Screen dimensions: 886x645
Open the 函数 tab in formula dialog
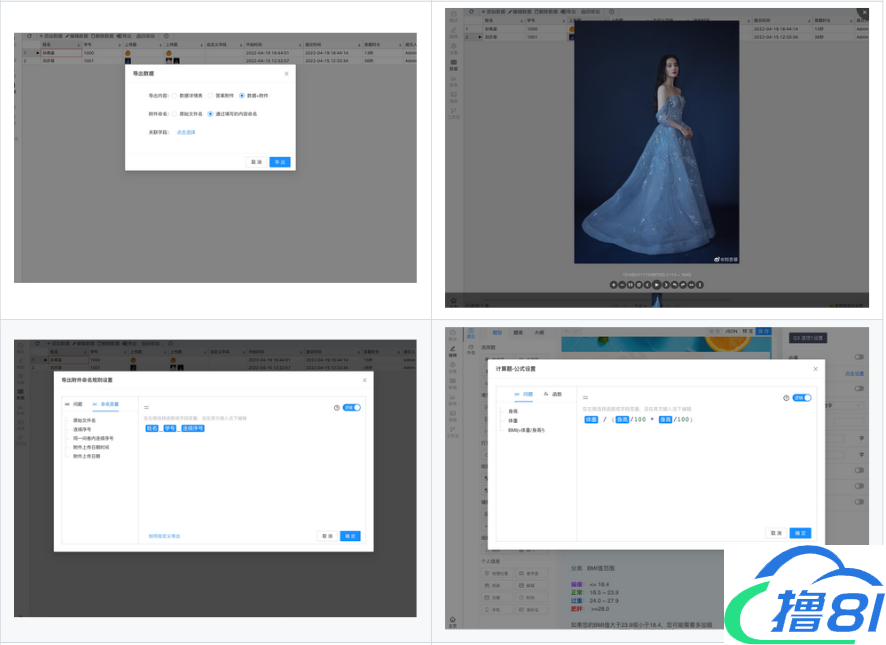pyautogui.click(x=551, y=395)
